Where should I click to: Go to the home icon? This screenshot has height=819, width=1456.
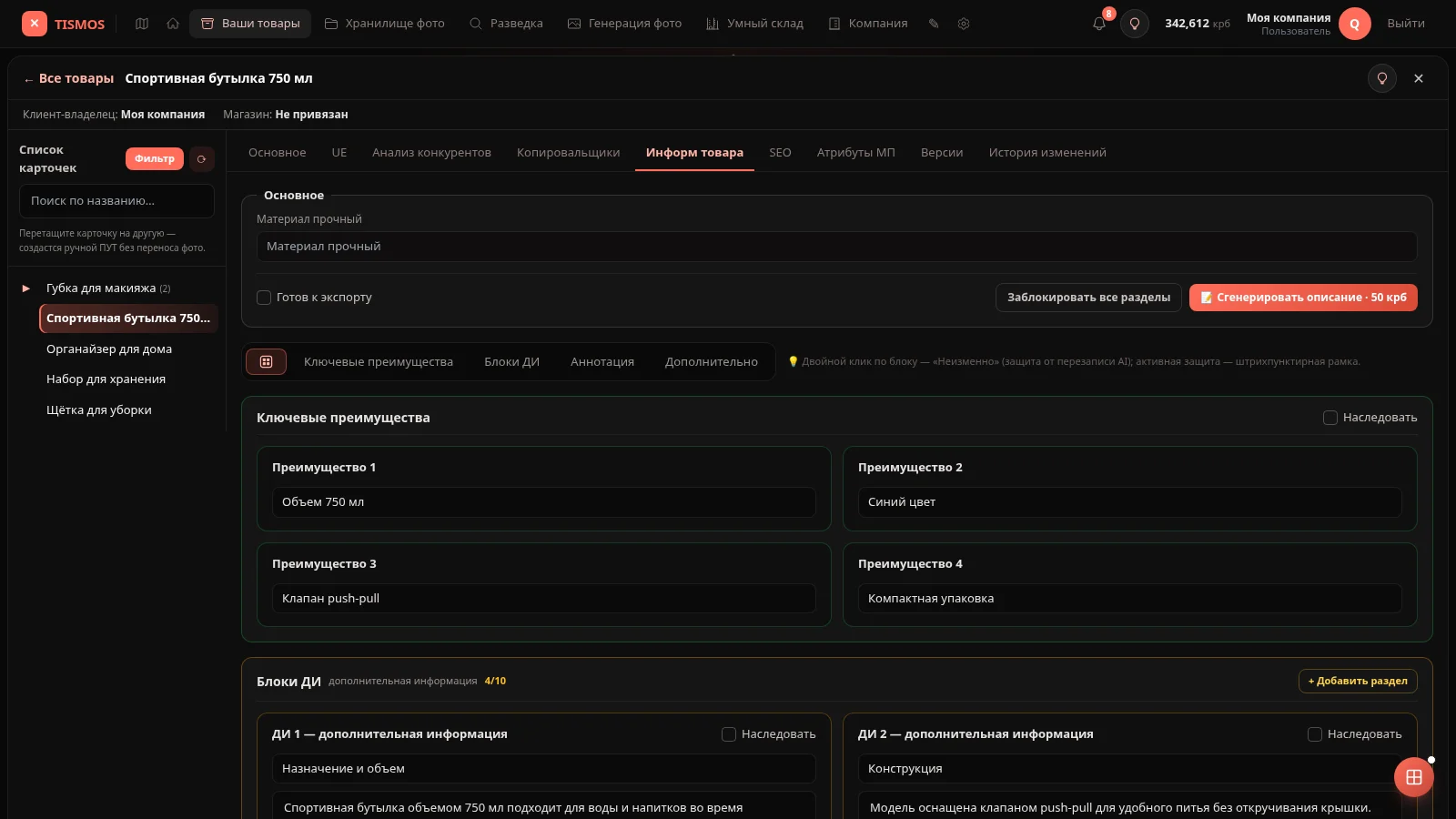click(173, 24)
